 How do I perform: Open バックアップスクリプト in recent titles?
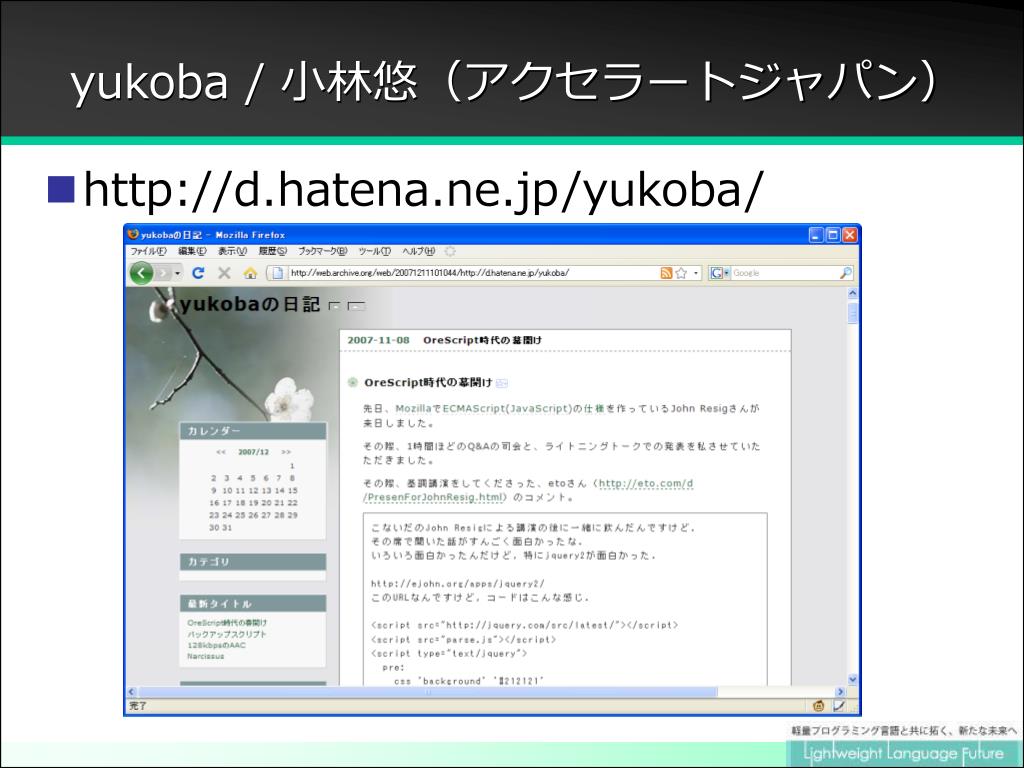coord(227,634)
